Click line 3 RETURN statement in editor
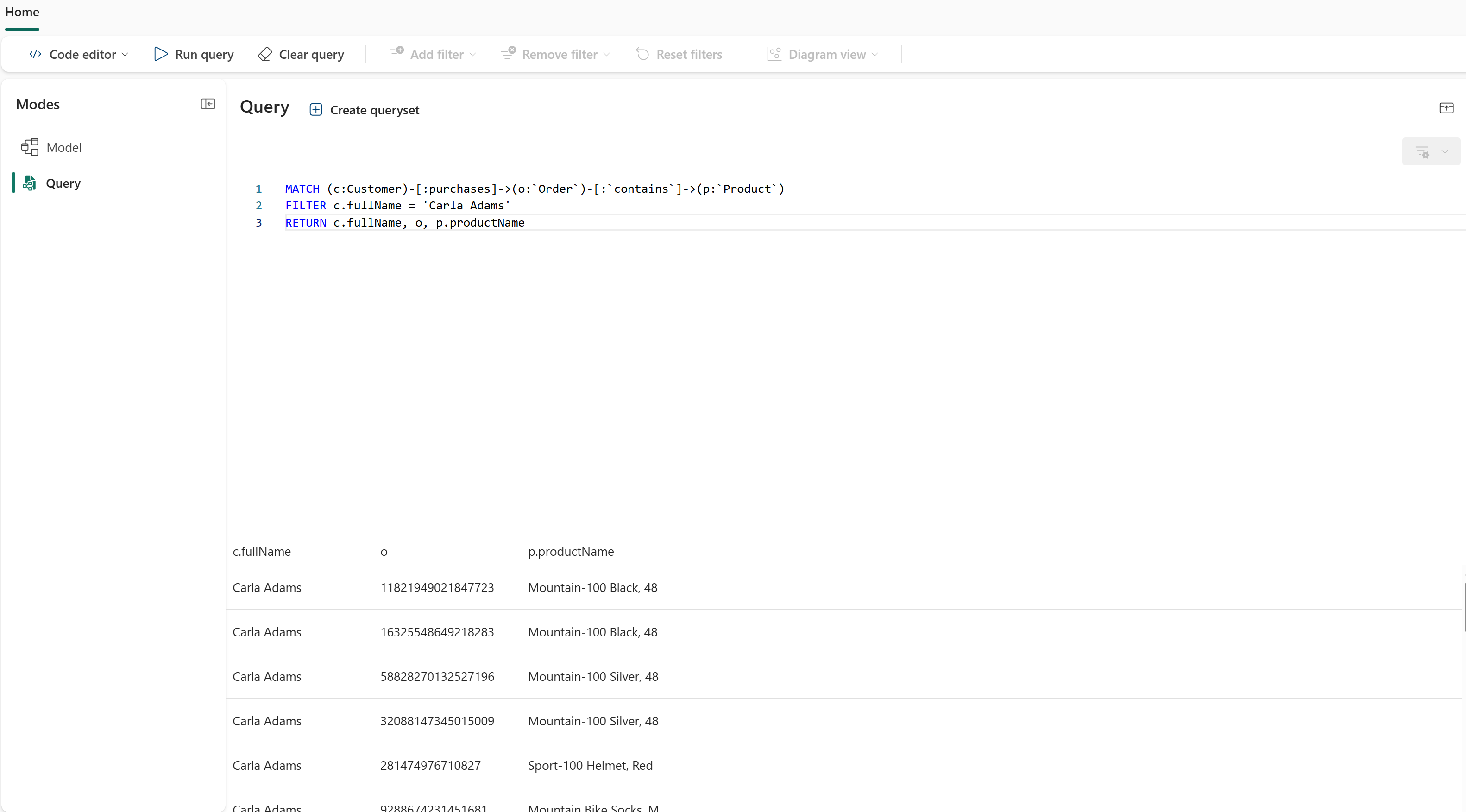 tap(405, 222)
